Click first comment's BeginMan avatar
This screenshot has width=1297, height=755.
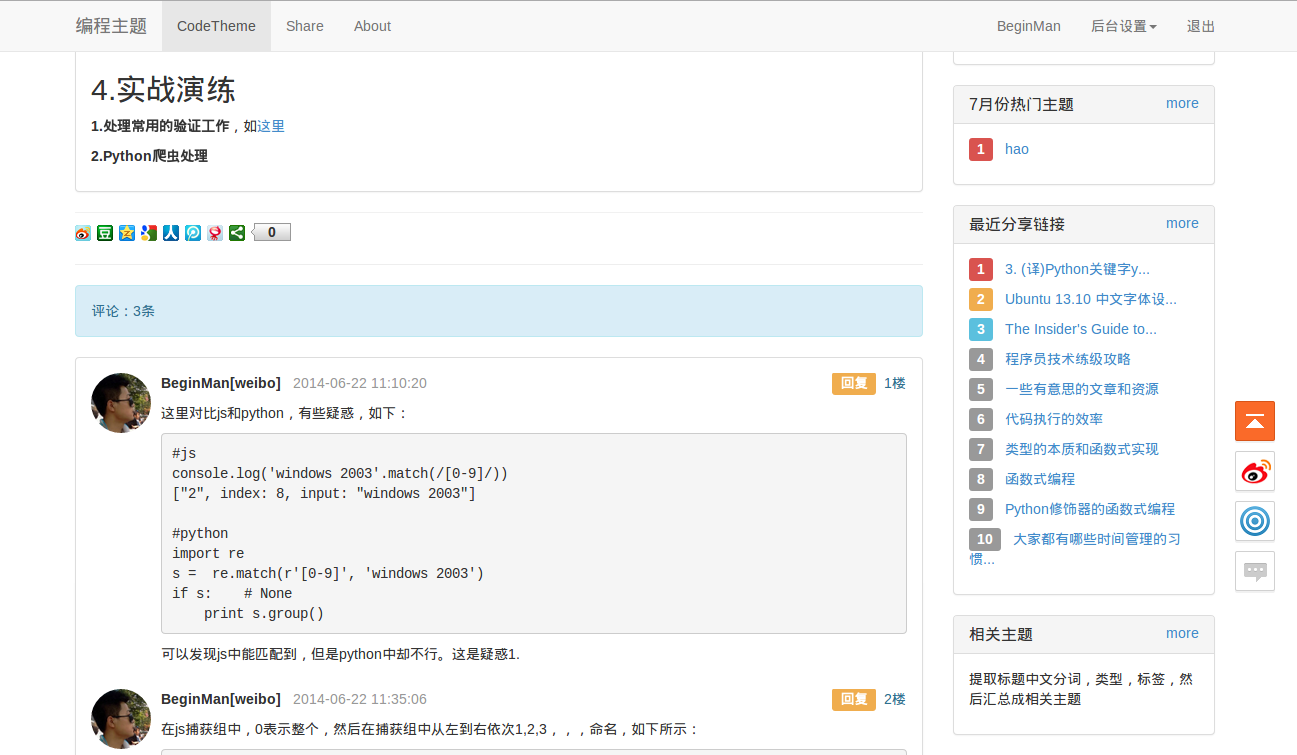(x=121, y=403)
